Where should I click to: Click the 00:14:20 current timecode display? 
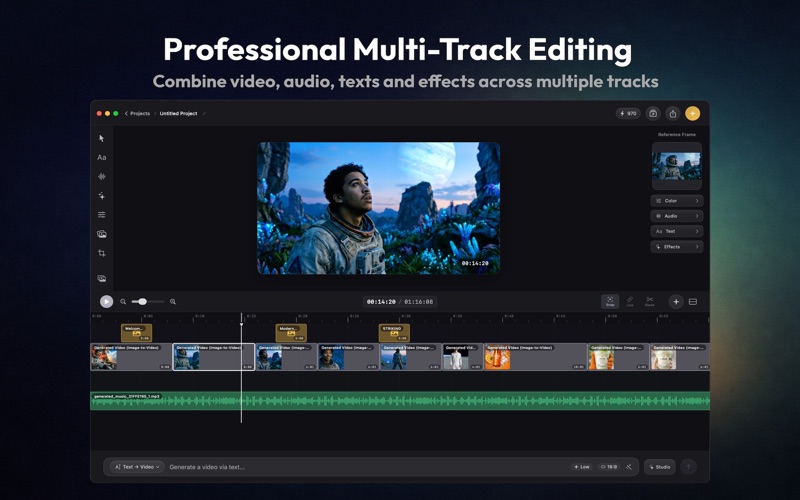point(381,302)
